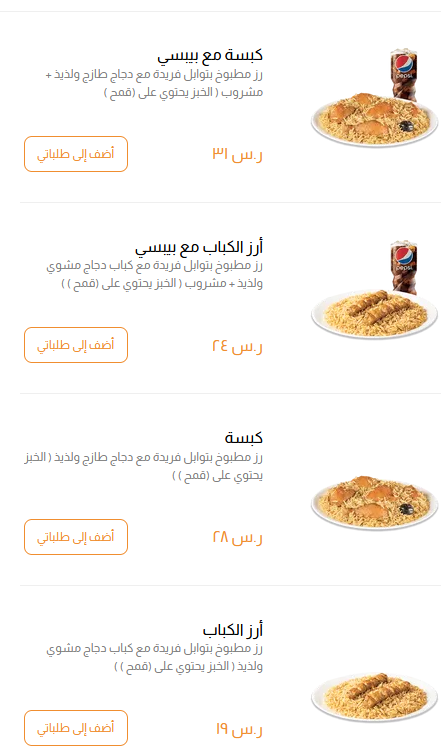Click the description under كبسة مع بيبسي

coord(154,84)
